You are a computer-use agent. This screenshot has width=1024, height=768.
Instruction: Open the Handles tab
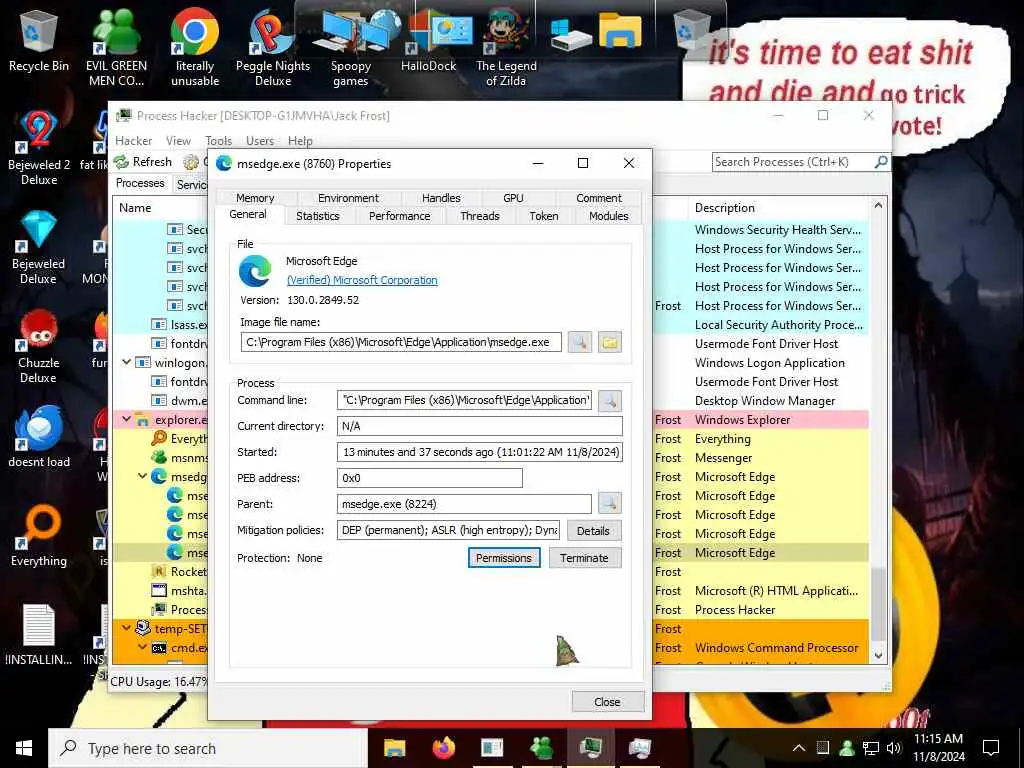441,198
